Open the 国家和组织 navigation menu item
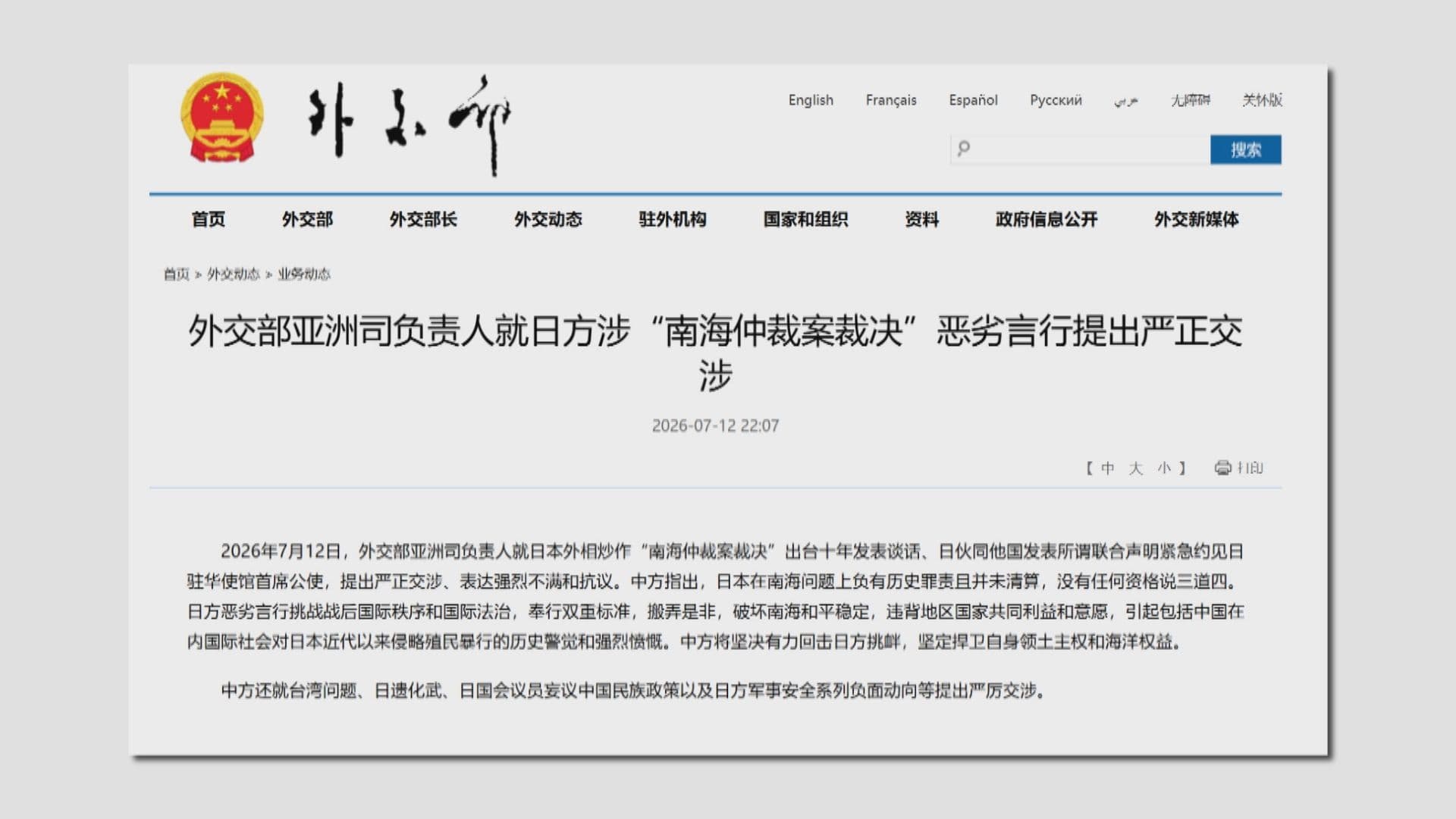 805,219
